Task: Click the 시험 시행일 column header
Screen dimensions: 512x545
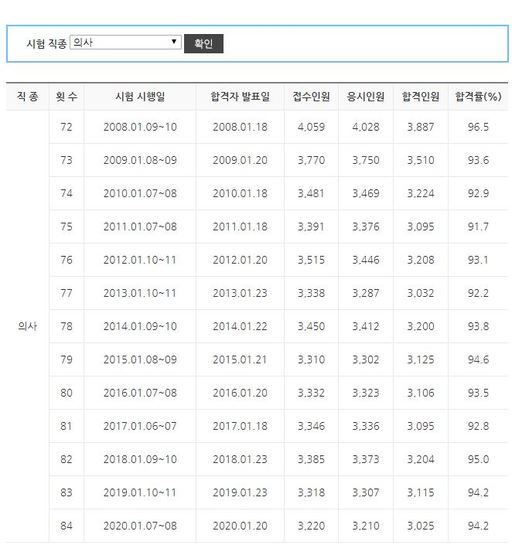Action: [x=140, y=96]
